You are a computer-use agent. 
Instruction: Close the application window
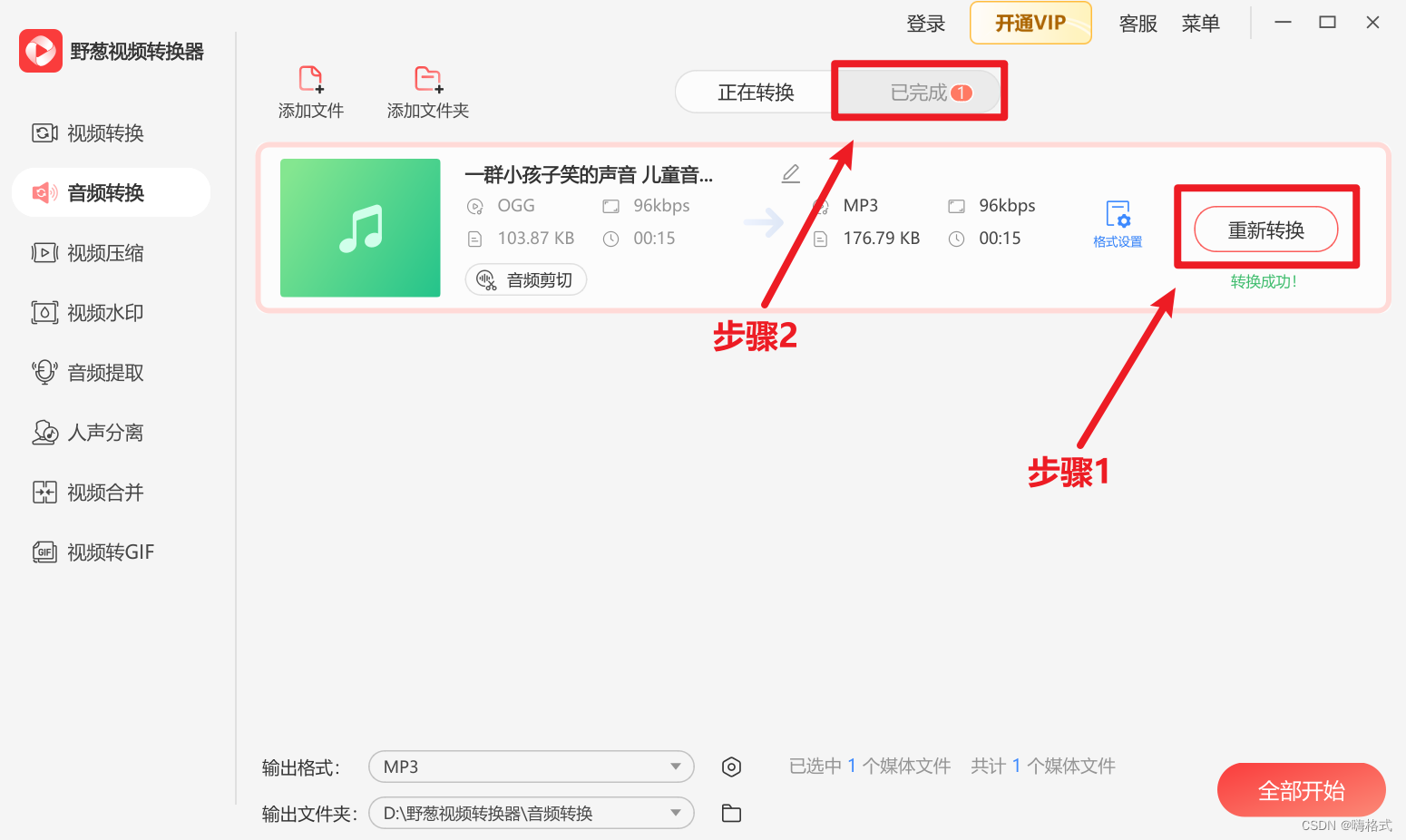pos(1372,23)
